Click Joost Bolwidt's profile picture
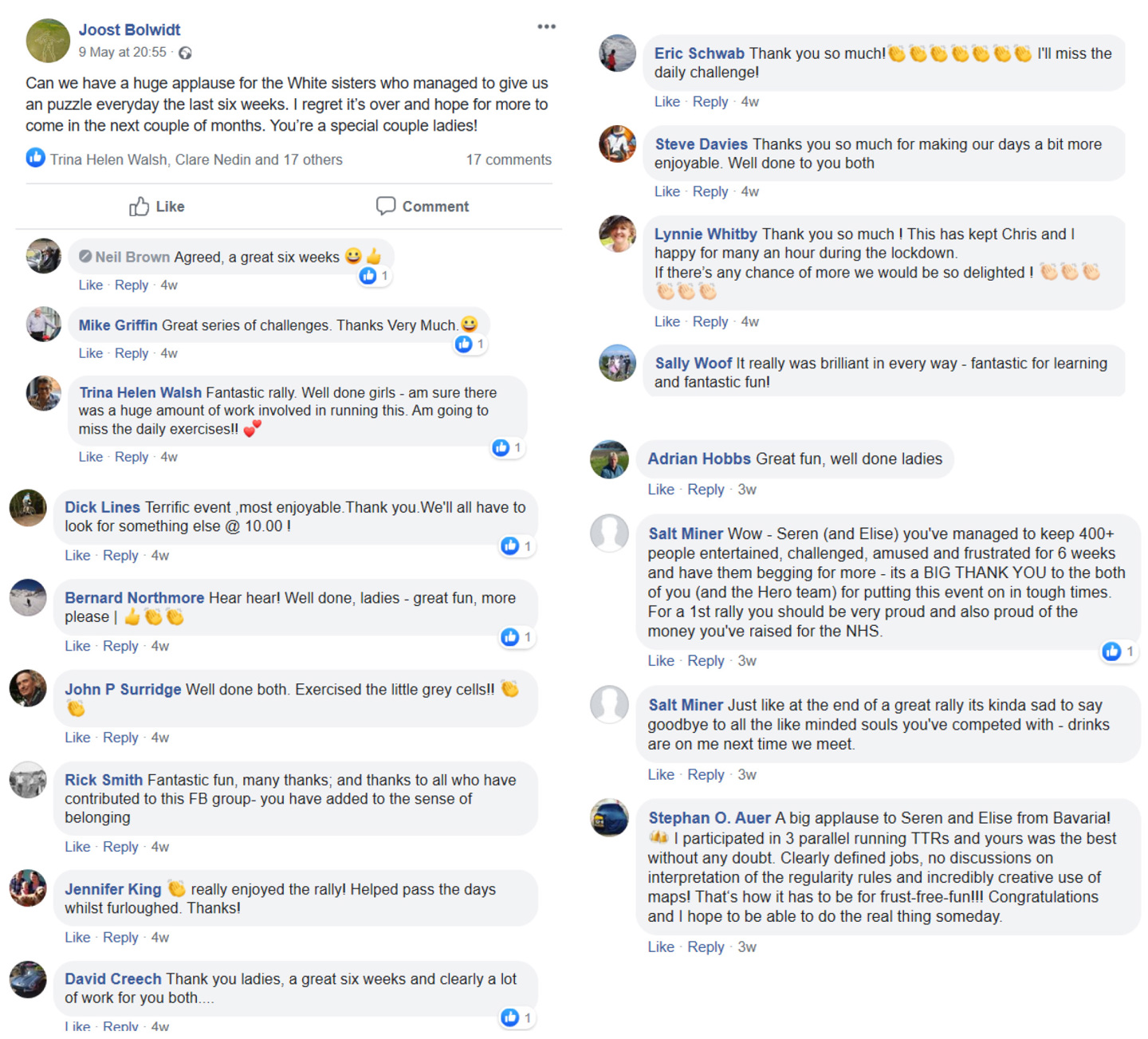1148x1039 pixels. point(48,41)
